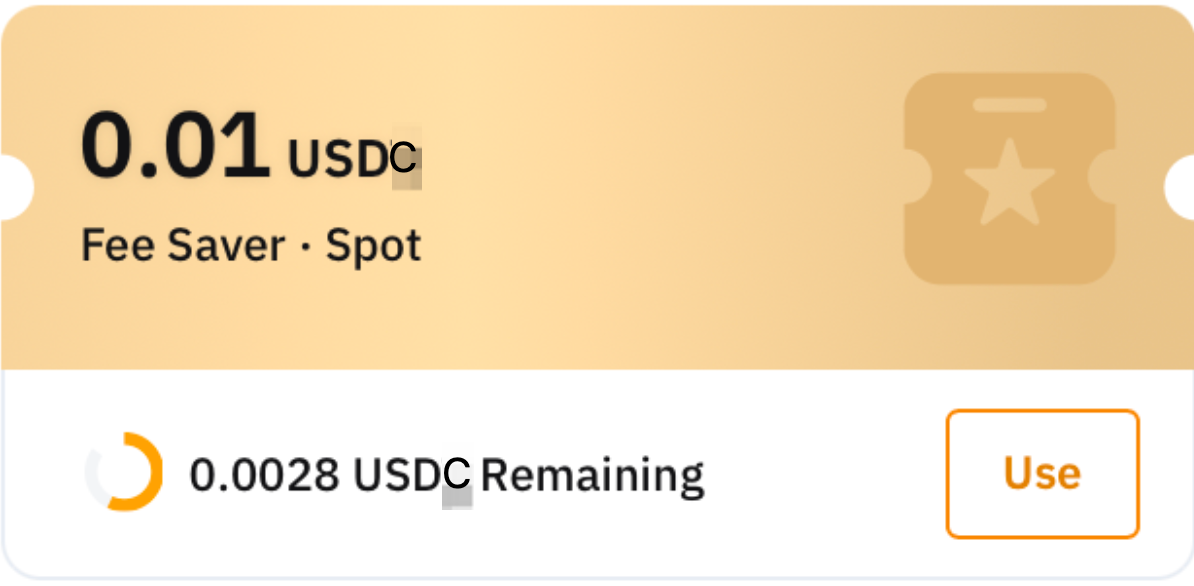Viewport: 1194px width, 586px height.
Task: Click the 0.01 voucher amount
Action: click(175, 146)
